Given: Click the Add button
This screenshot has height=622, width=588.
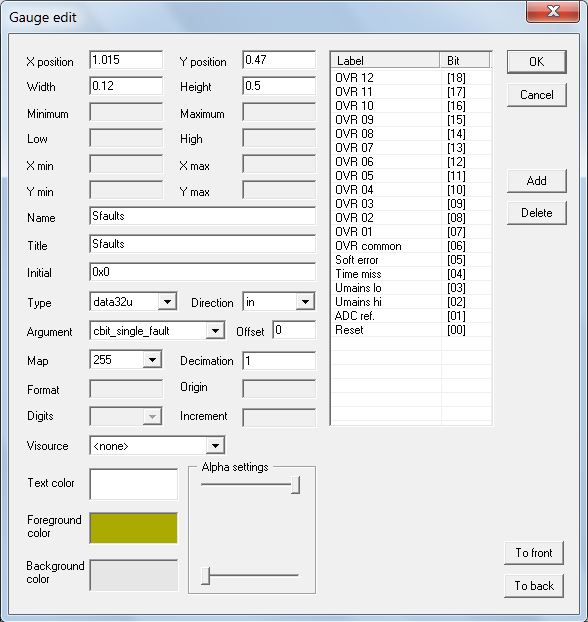Looking at the screenshot, I should [536, 181].
